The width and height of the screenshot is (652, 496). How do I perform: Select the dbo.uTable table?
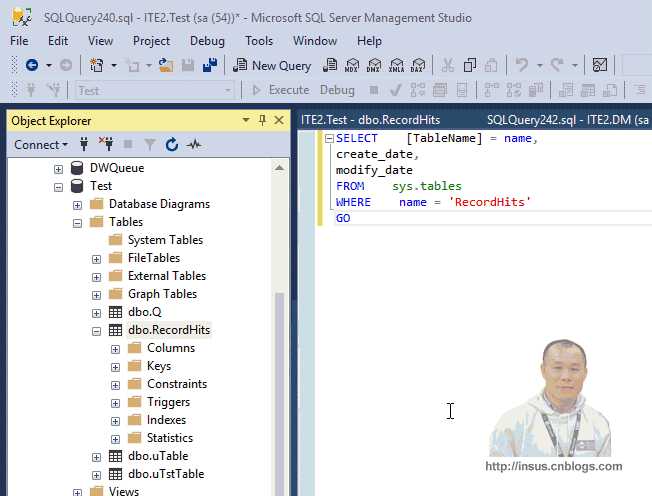(x=158, y=456)
